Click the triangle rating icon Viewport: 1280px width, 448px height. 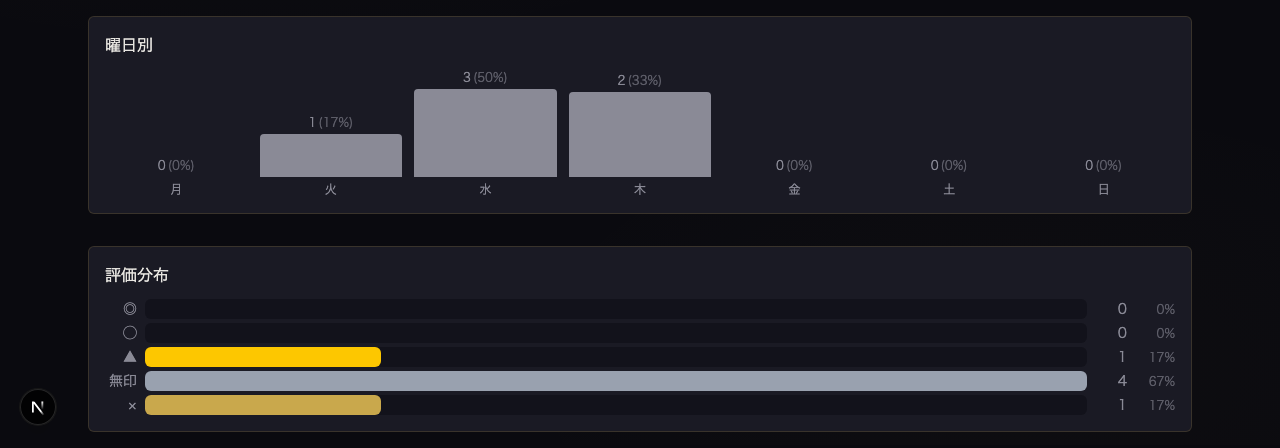tap(130, 357)
